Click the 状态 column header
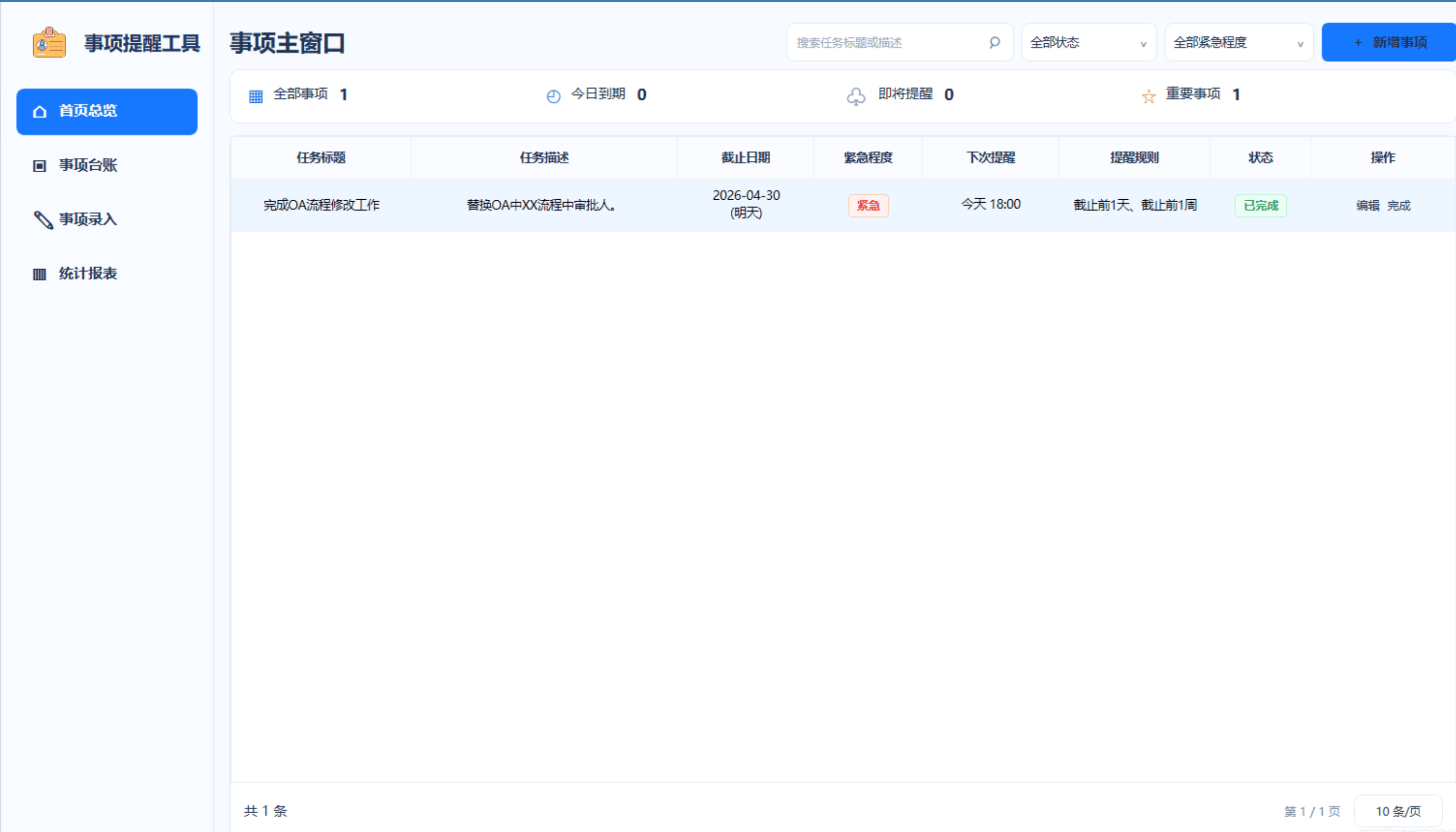 [1260, 158]
